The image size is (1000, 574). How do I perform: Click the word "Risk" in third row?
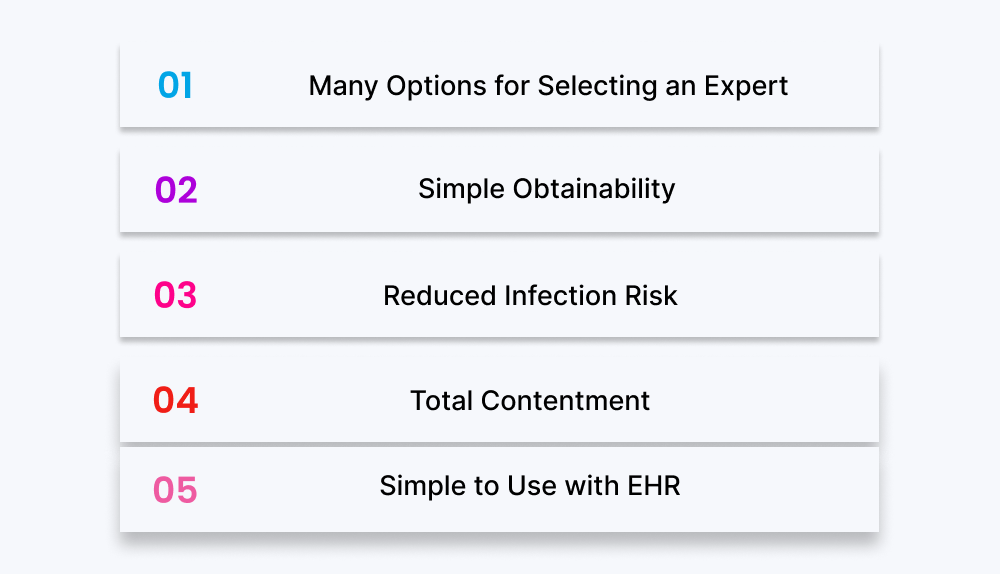click(651, 296)
